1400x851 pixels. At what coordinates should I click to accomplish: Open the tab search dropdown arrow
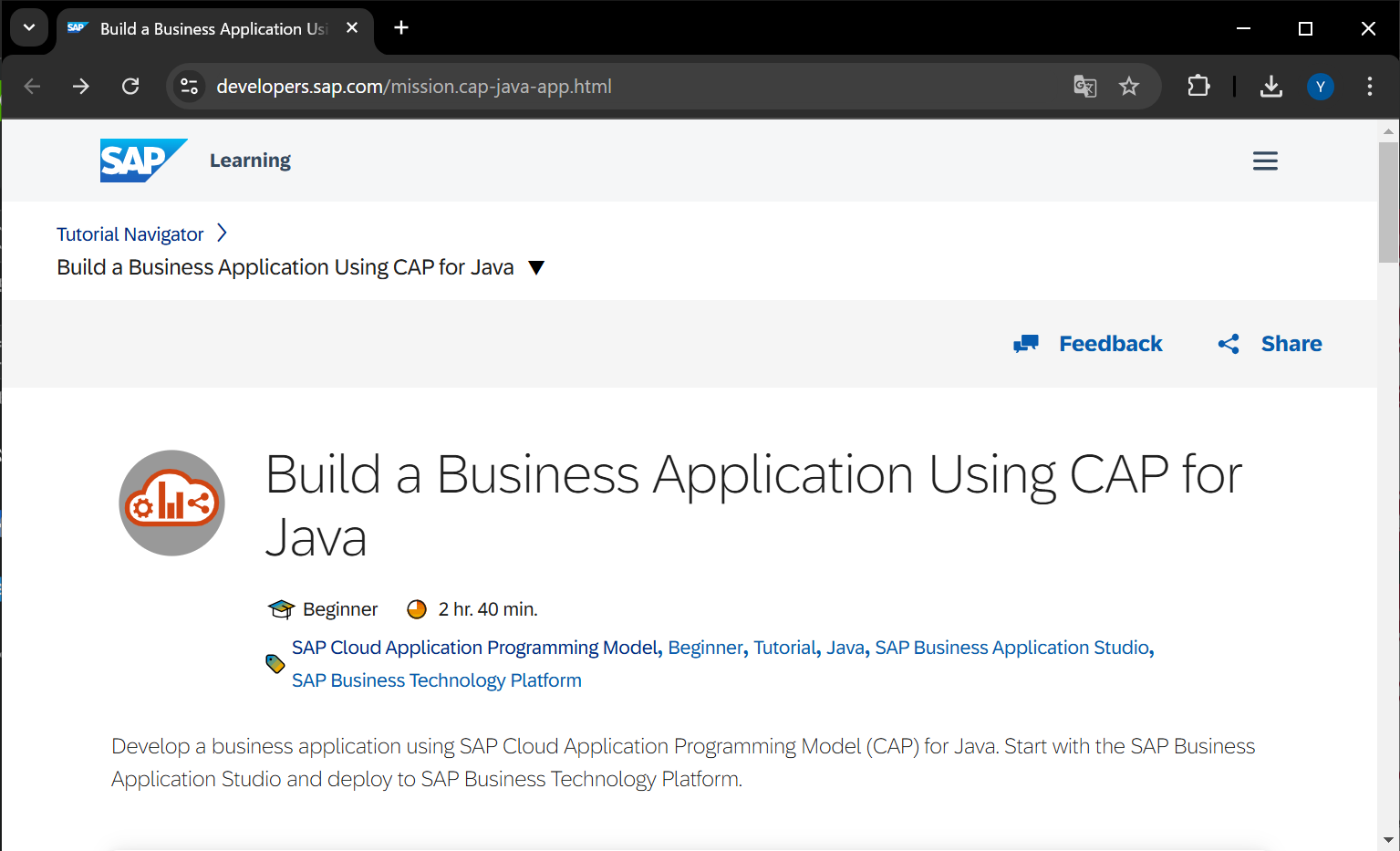[x=29, y=28]
